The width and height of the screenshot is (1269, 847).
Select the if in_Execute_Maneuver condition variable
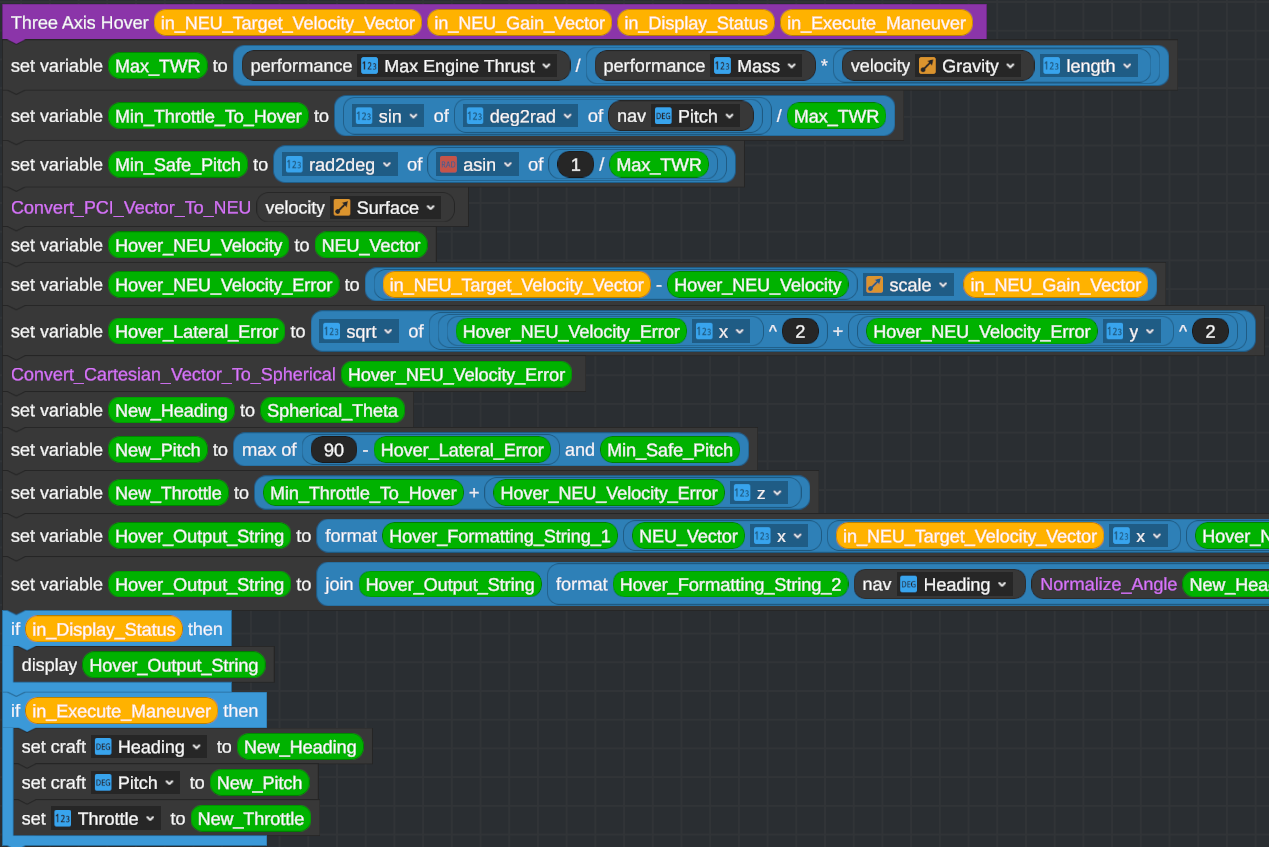121,711
